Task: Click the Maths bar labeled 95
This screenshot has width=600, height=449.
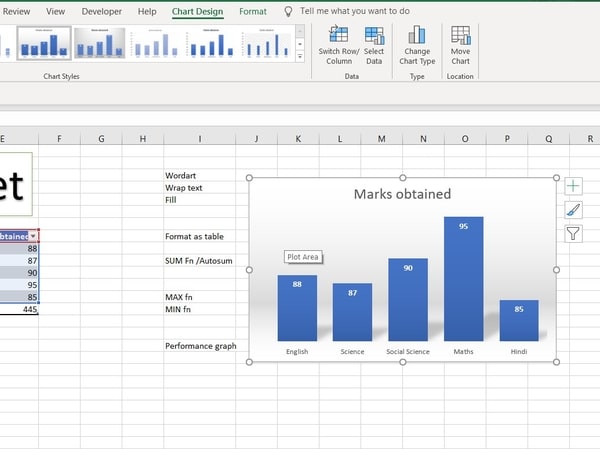Action: click(x=463, y=280)
